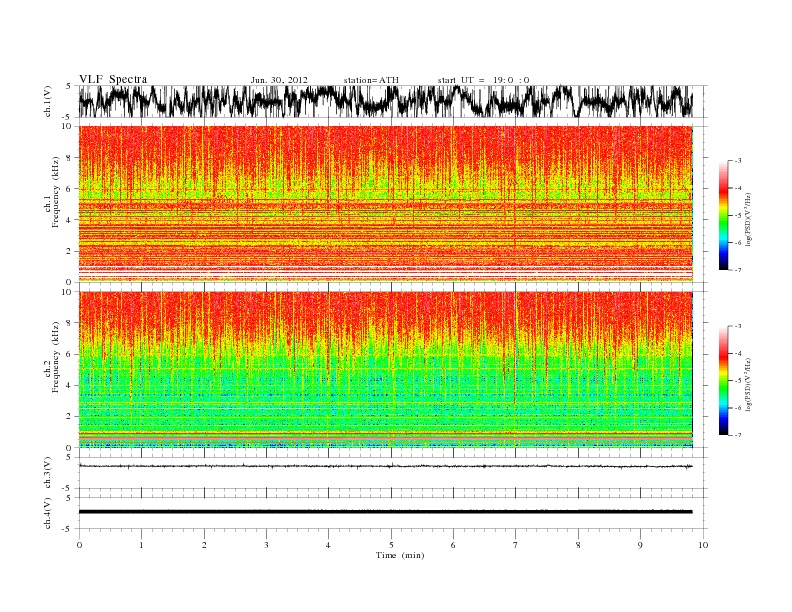The image size is (792, 612).
Task: Click the "10" minute tick on time axis
Action: click(703, 545)
